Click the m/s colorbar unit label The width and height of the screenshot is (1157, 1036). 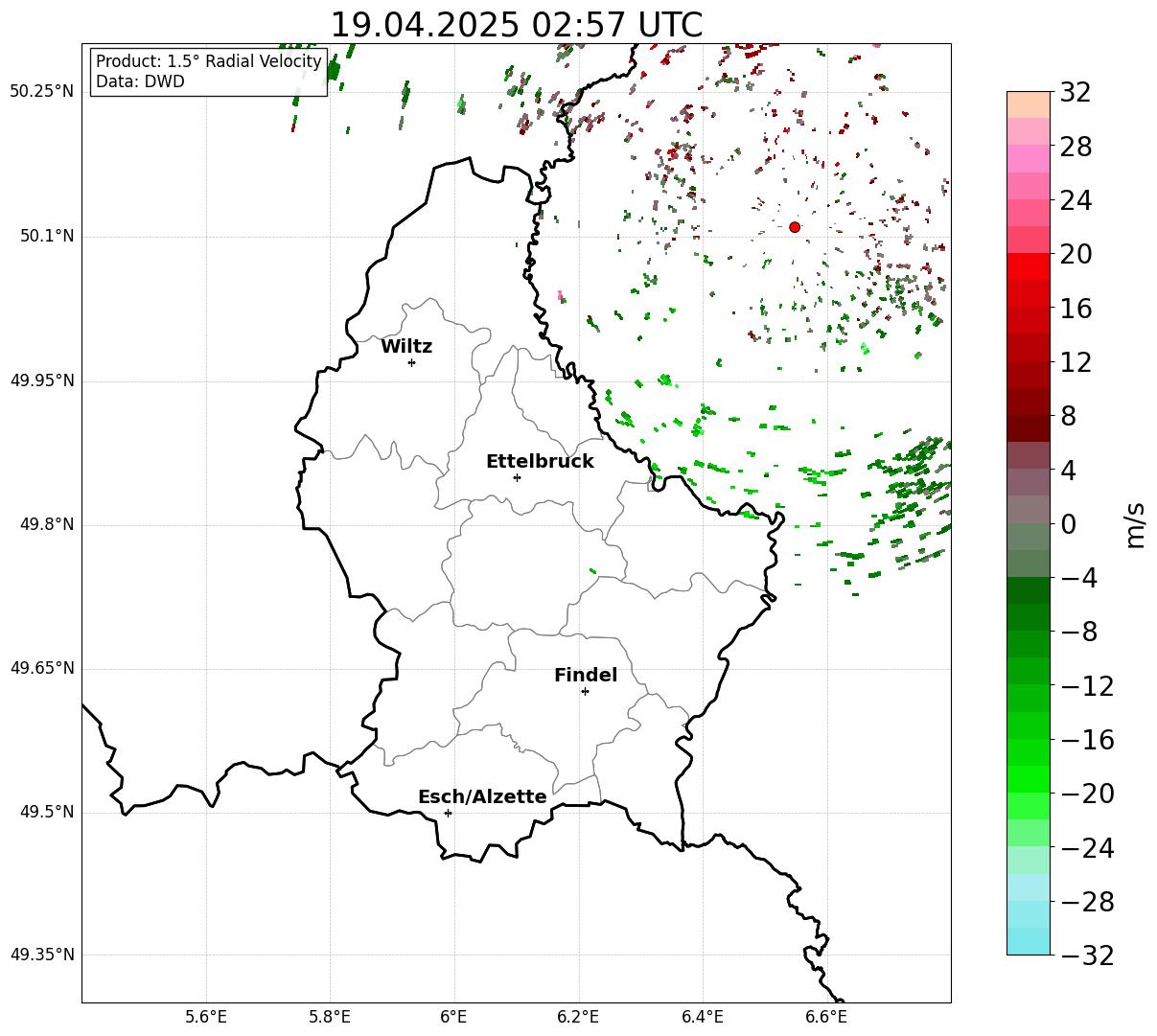pyautogui.click(x=1136, y=524)
